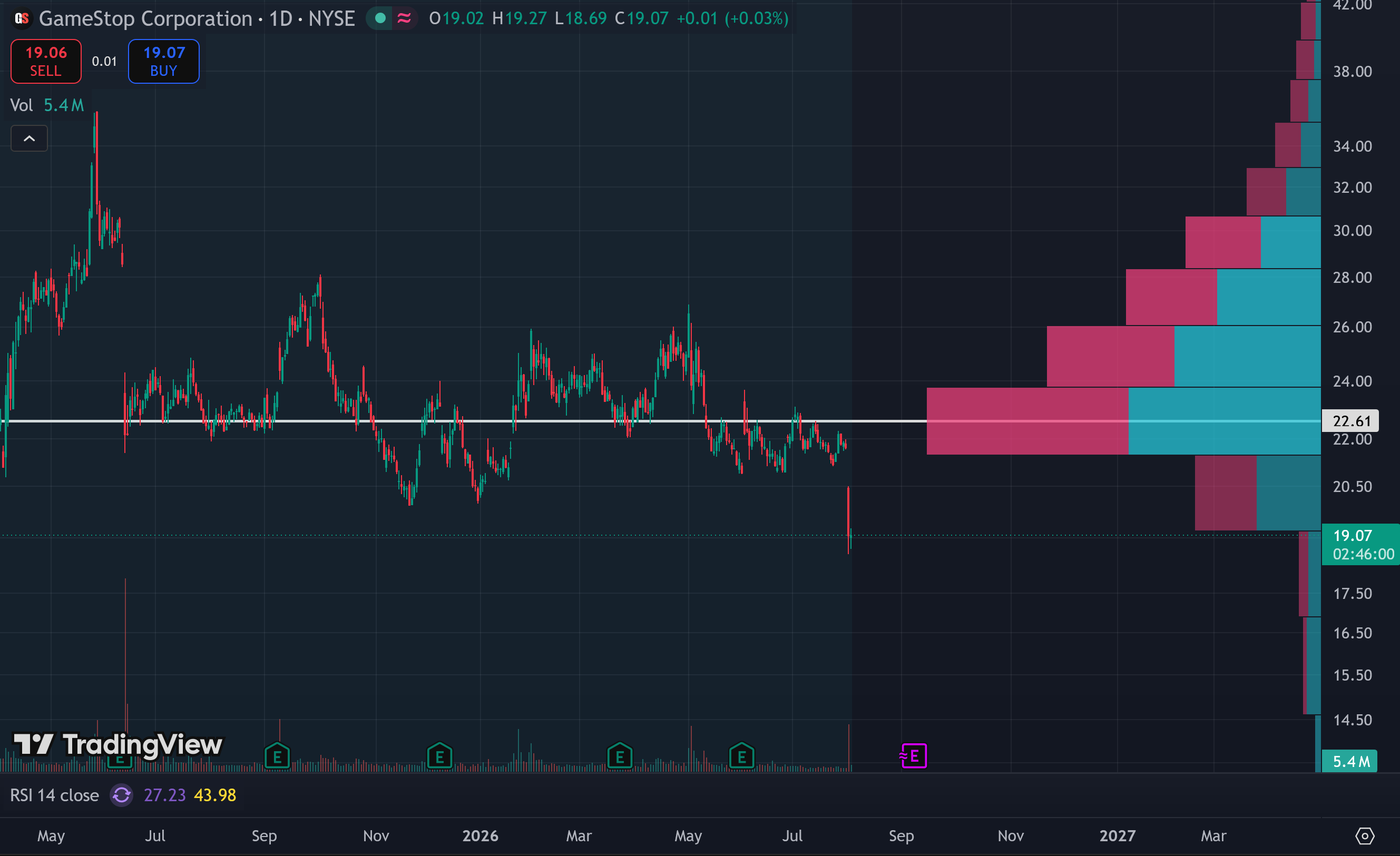Select the Vol indicator legend
The height and width of the screenshot is (856, 1400).
pos(47,105)
